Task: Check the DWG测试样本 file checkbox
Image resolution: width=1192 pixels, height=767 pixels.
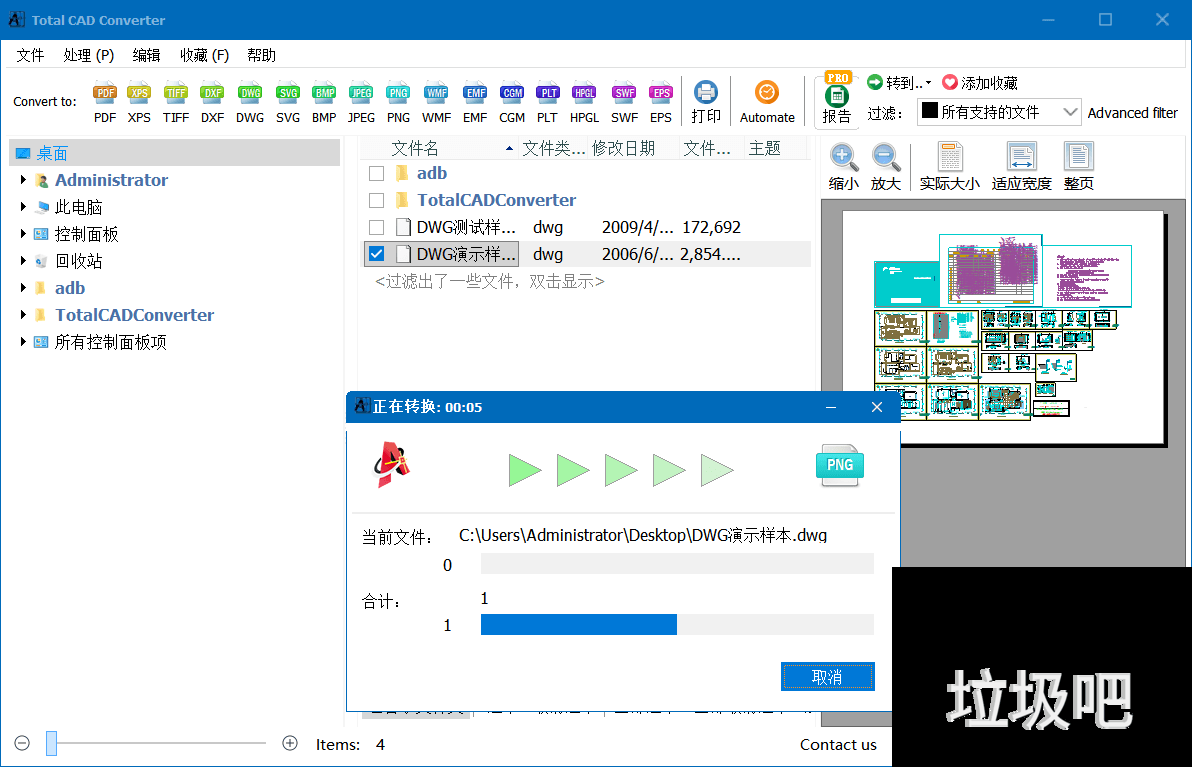Action: (x=377, y=226)
